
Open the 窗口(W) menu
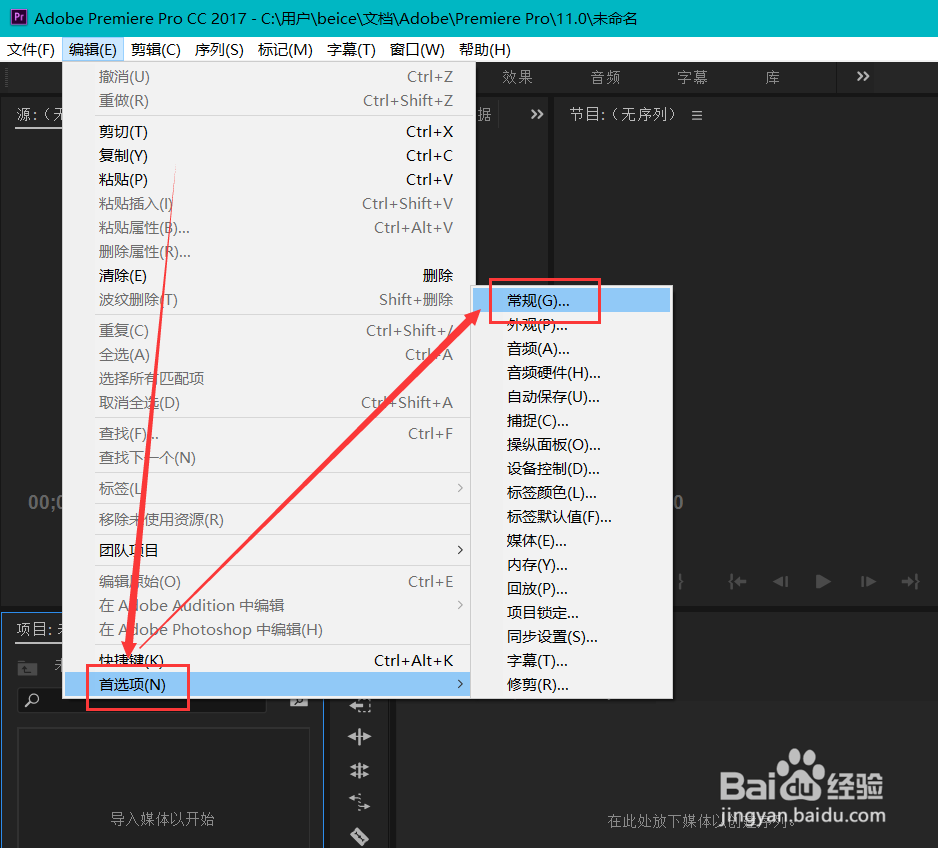(x=417, y=50)
